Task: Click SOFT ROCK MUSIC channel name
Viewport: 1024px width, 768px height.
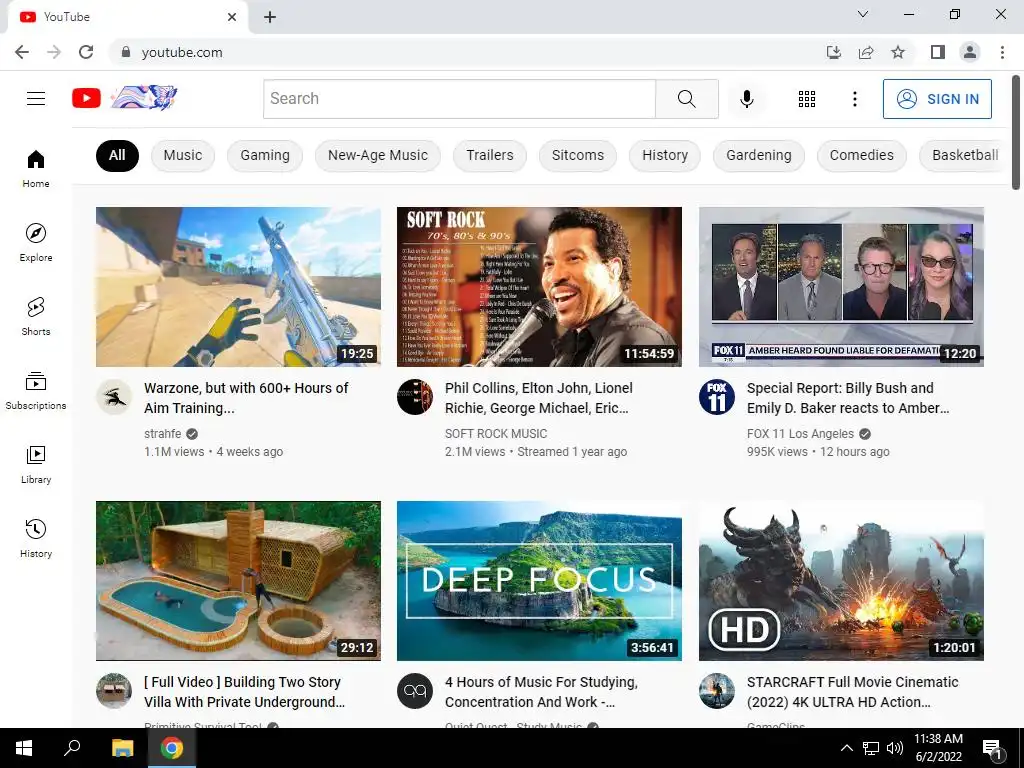Action: (x=496, y=434)
